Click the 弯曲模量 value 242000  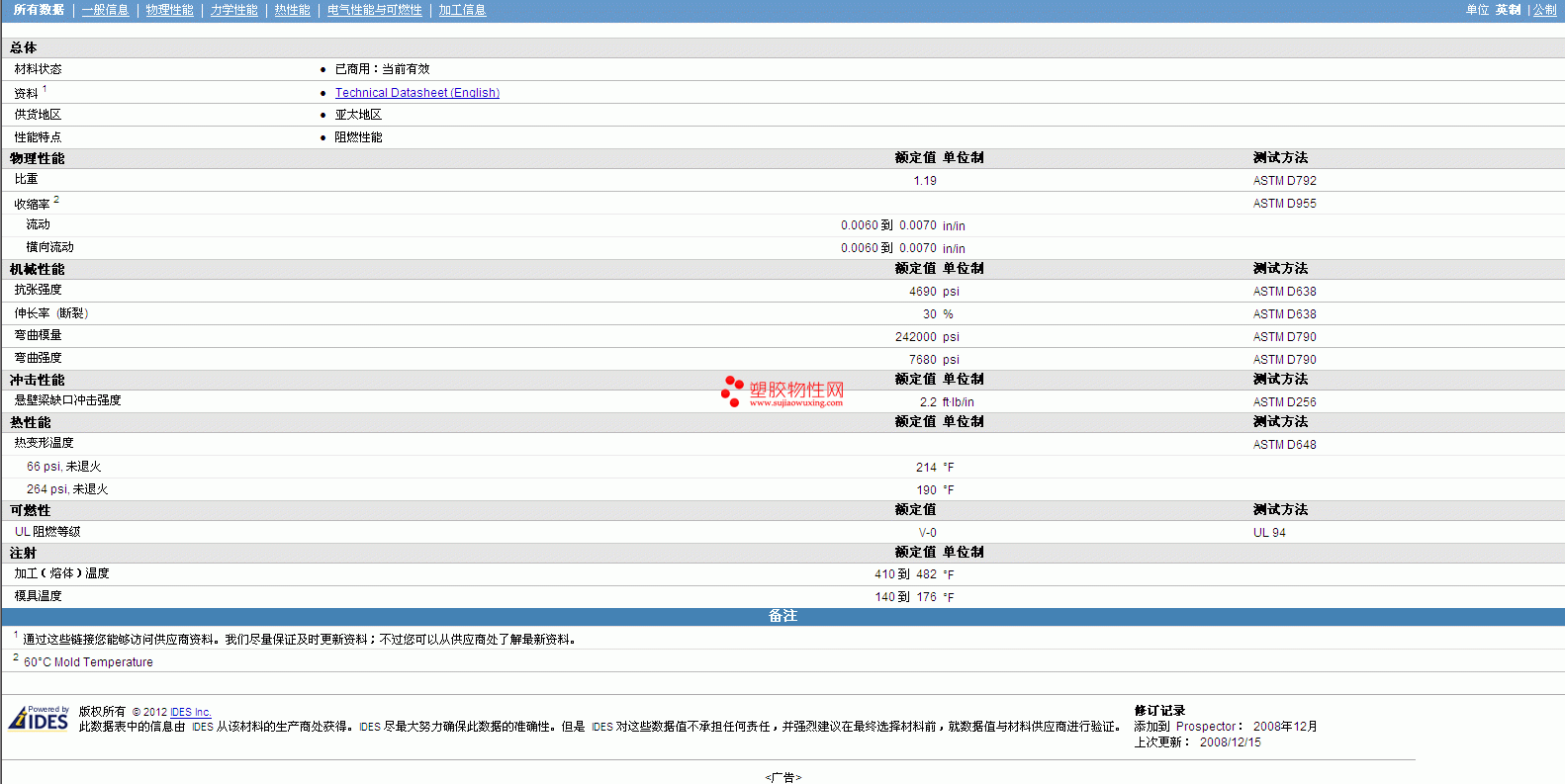pyautogui.click(x=915, y=337)
